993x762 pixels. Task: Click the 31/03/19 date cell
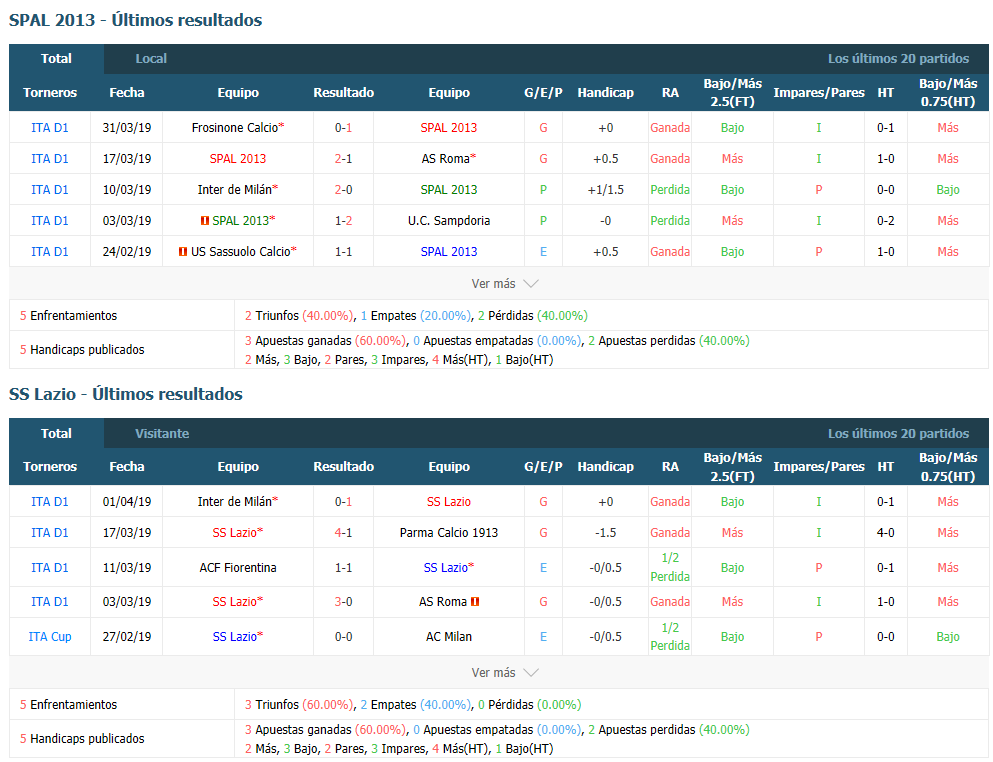click(127, 128)
